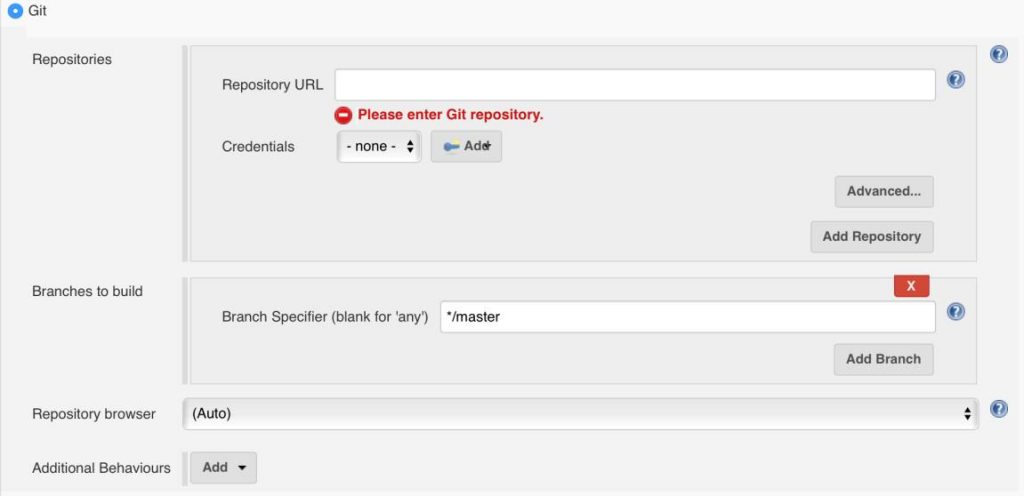
Task: Open the Credentials '- none -' dropdown
Action: click(x=379, y=146)
